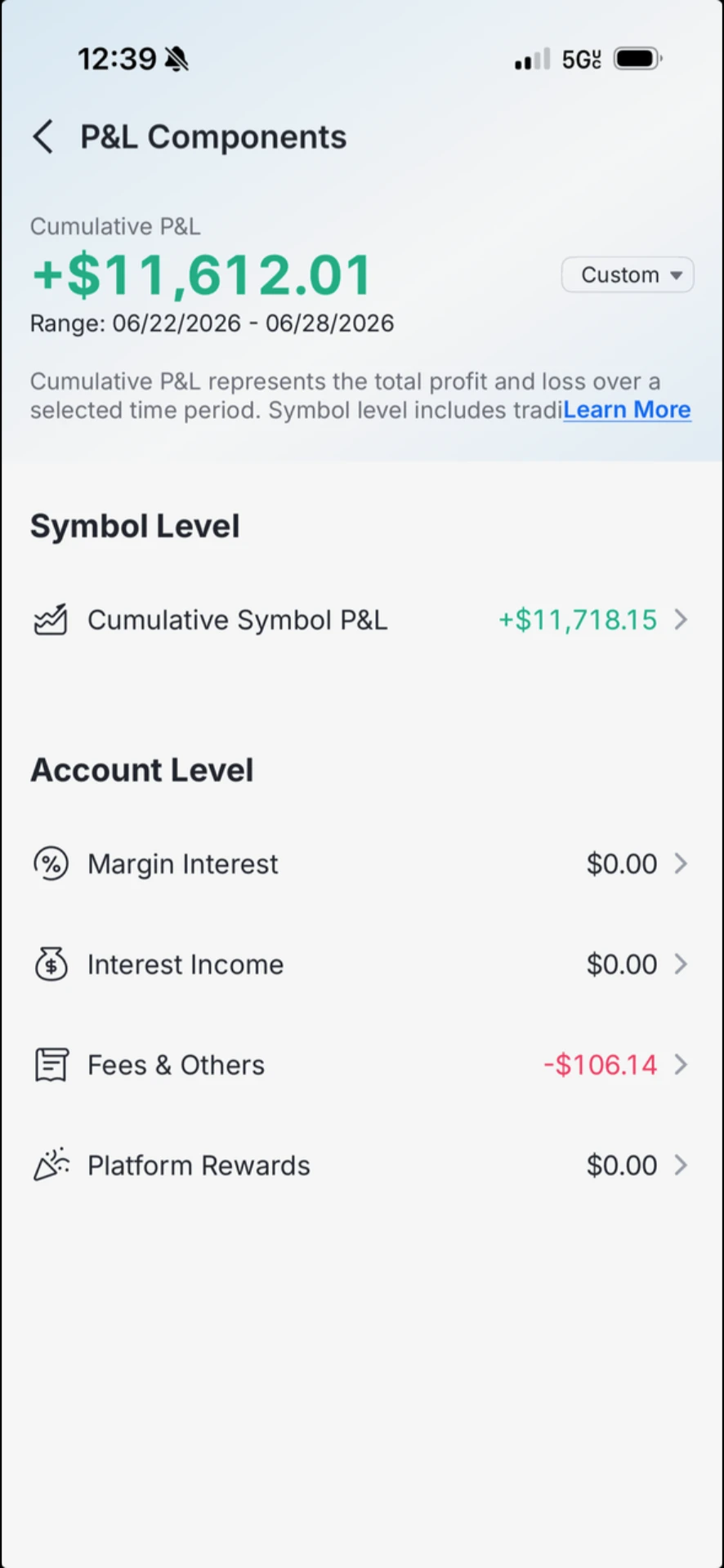The image size is (724, 1568).
Task: Tap the Fees & Others receipt icon
Action: click(51, 1065)
